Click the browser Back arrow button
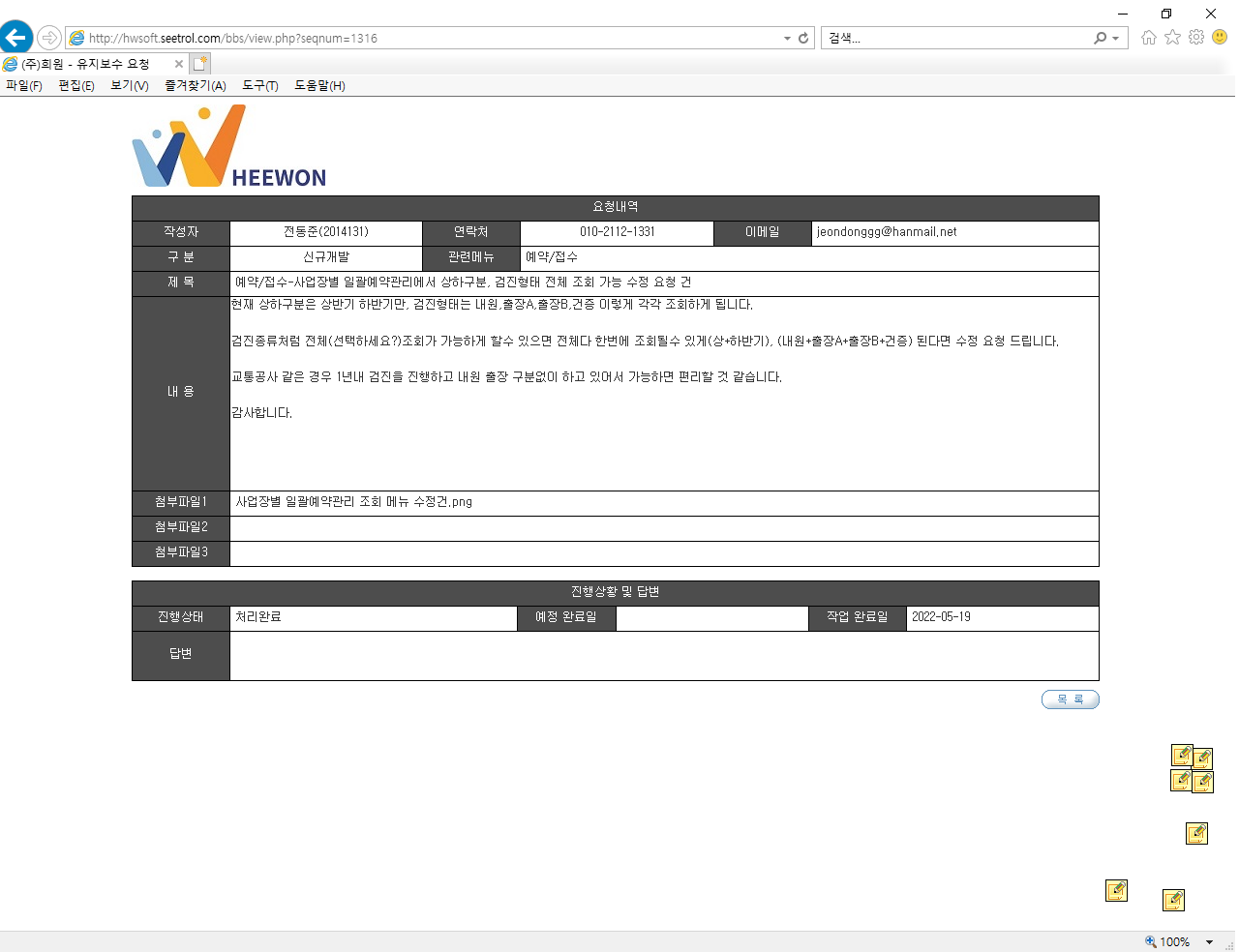Viewport: 1239px width, 952px height. click(16, 38)
